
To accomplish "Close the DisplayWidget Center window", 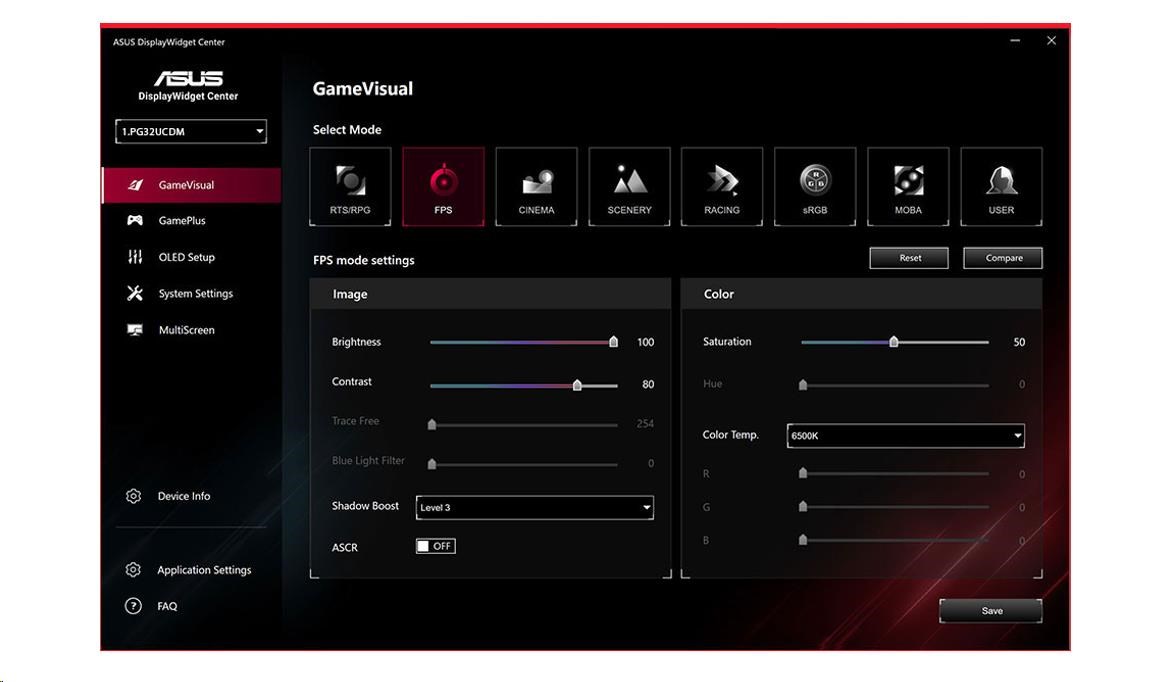I will (1052, 40).
